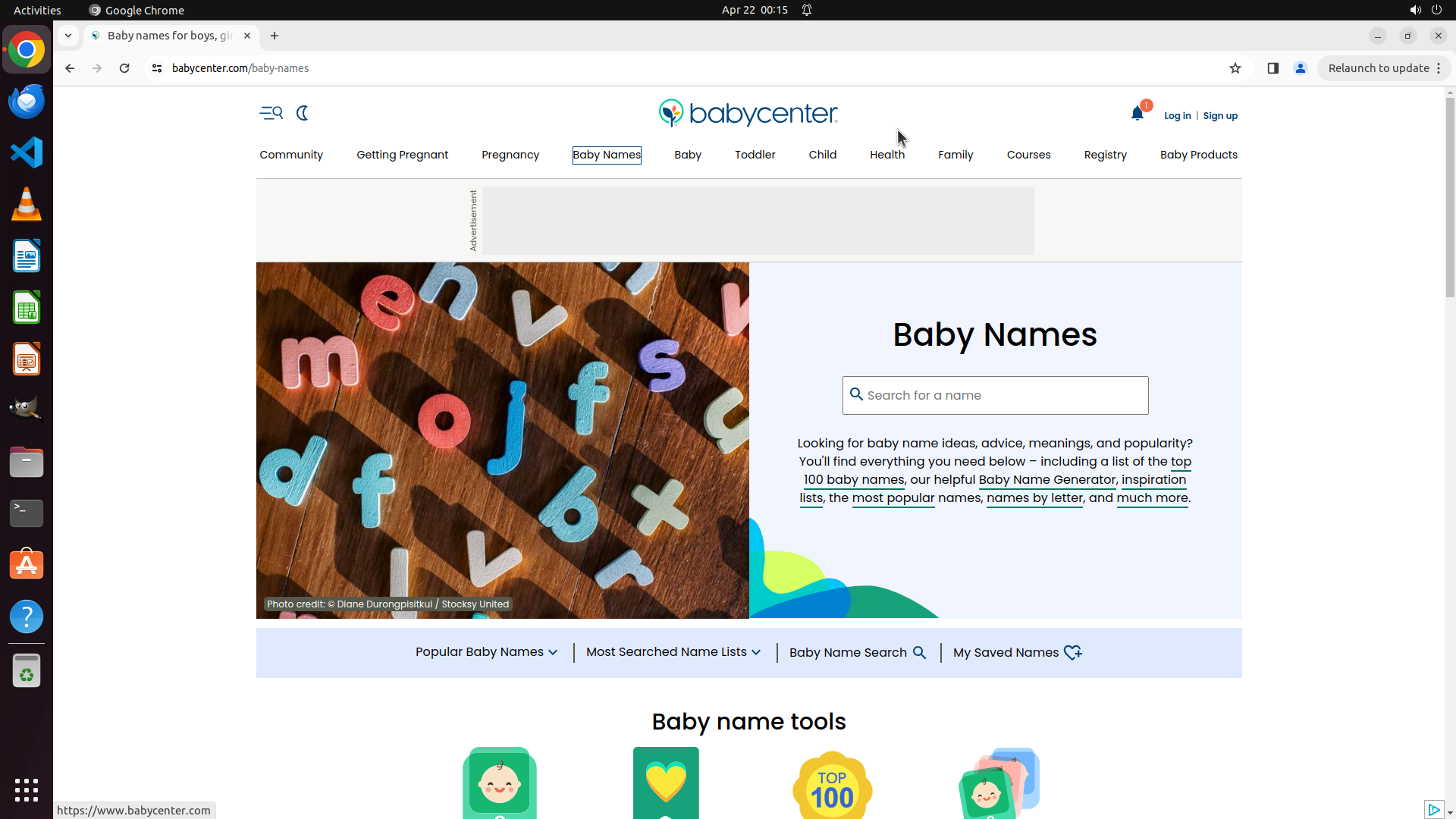
Task: Click the page vertical scrollbar
Action: coord(1449,197)
